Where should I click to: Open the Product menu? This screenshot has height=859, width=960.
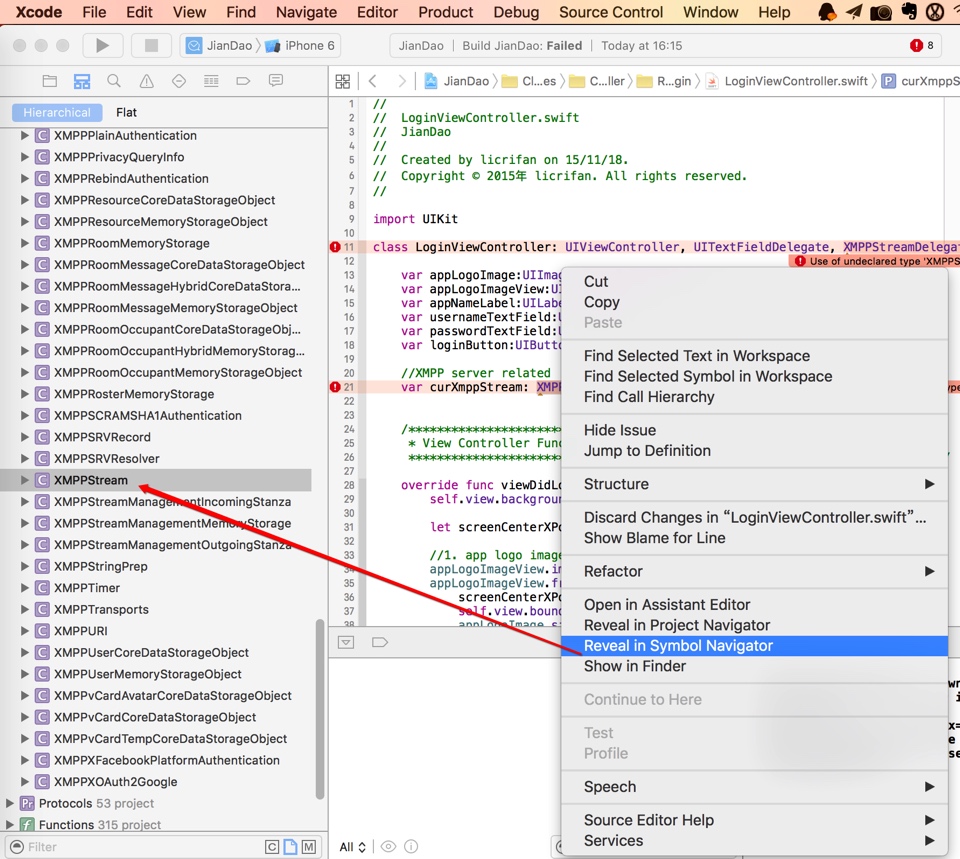pyautogui.click(x=445, y=12)
